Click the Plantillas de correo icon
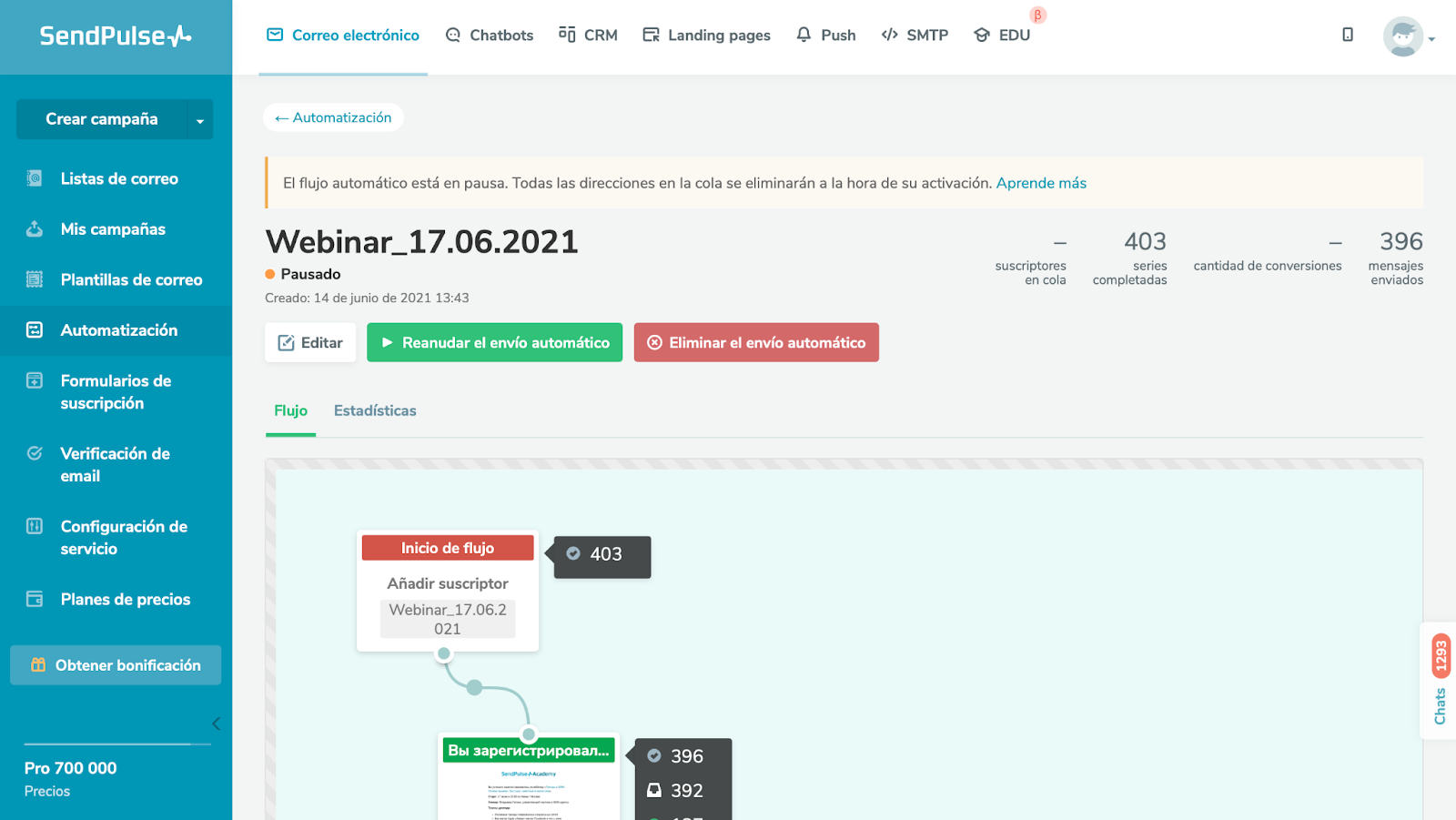 (x=35, y=279)
